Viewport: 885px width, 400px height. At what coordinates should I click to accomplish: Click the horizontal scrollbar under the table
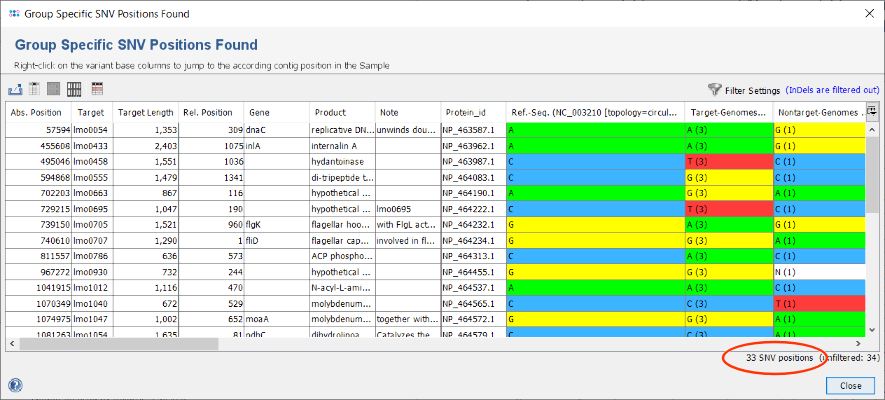(x=118, y=343)
